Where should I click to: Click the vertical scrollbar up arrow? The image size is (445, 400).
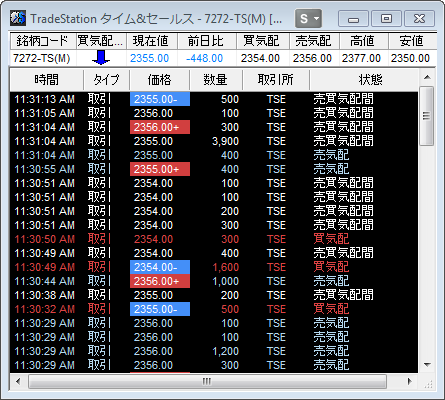[x=427, y=78]
